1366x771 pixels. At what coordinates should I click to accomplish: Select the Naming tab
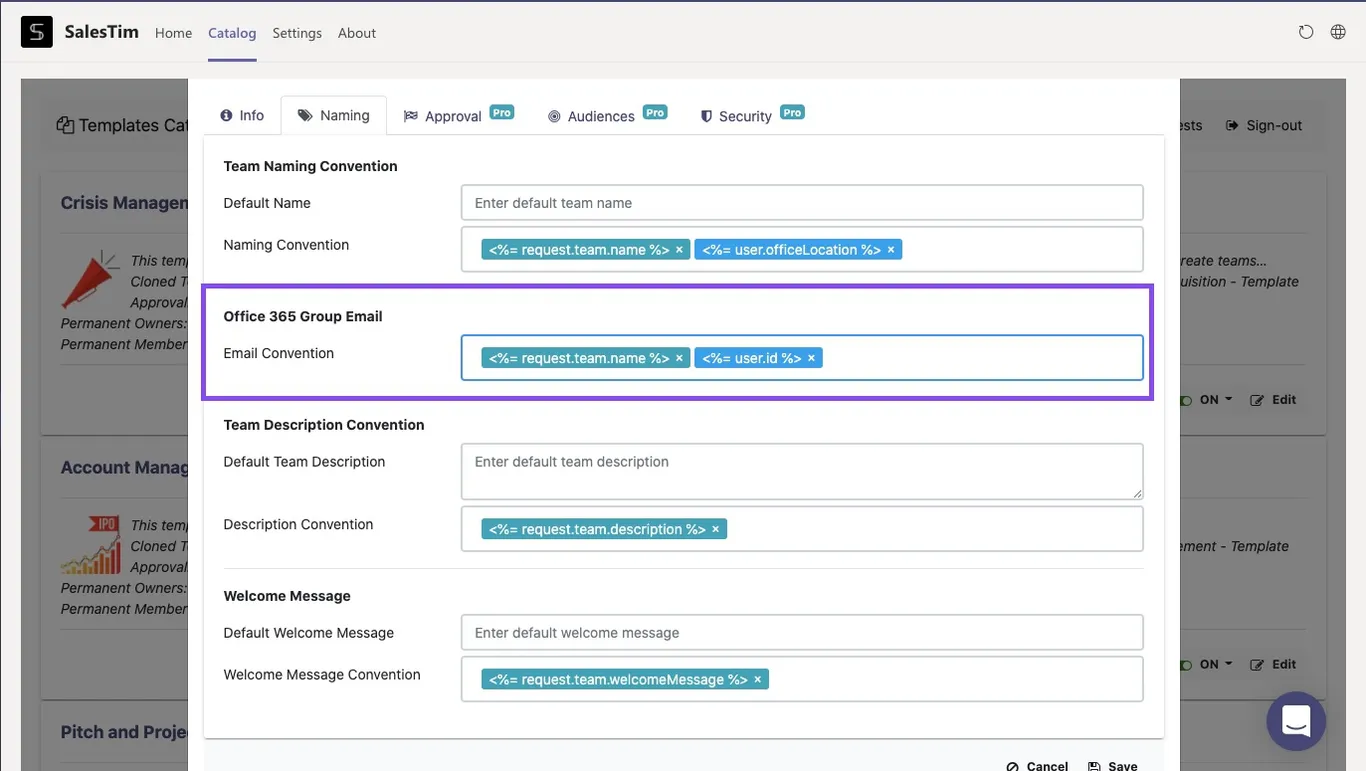tap(334, 116)
